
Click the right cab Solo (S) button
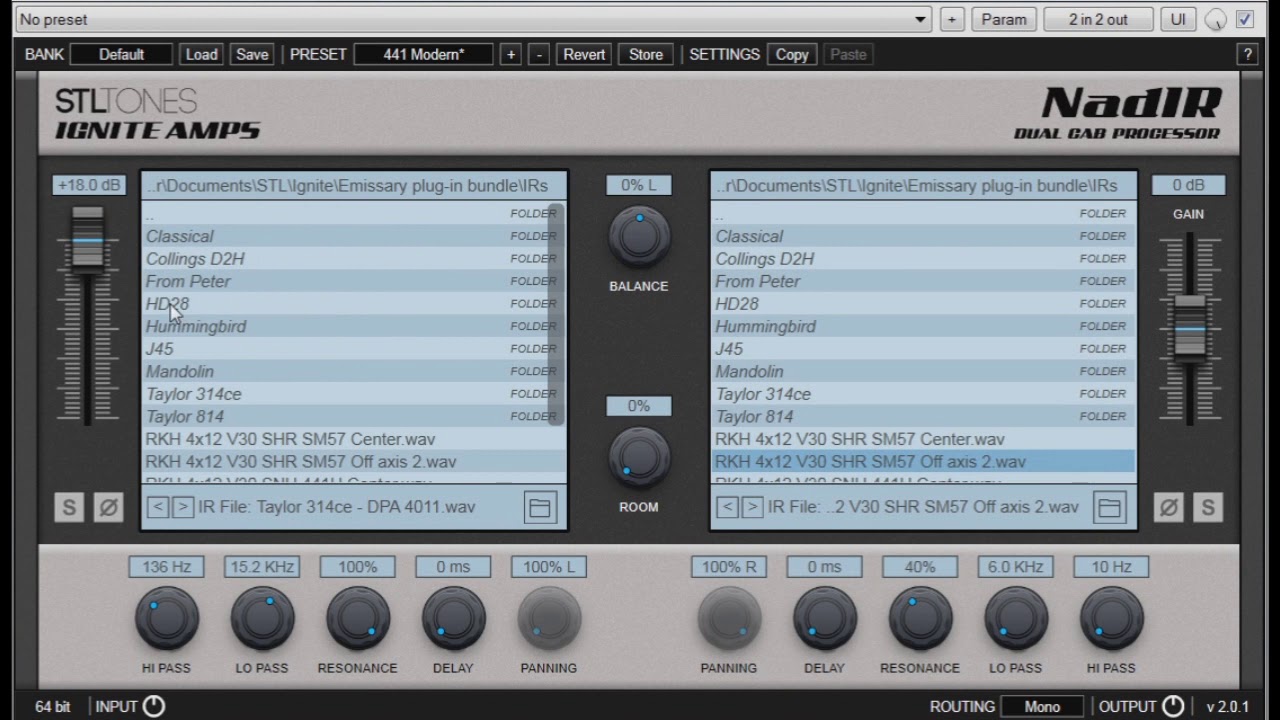(x=1207, y=507)
